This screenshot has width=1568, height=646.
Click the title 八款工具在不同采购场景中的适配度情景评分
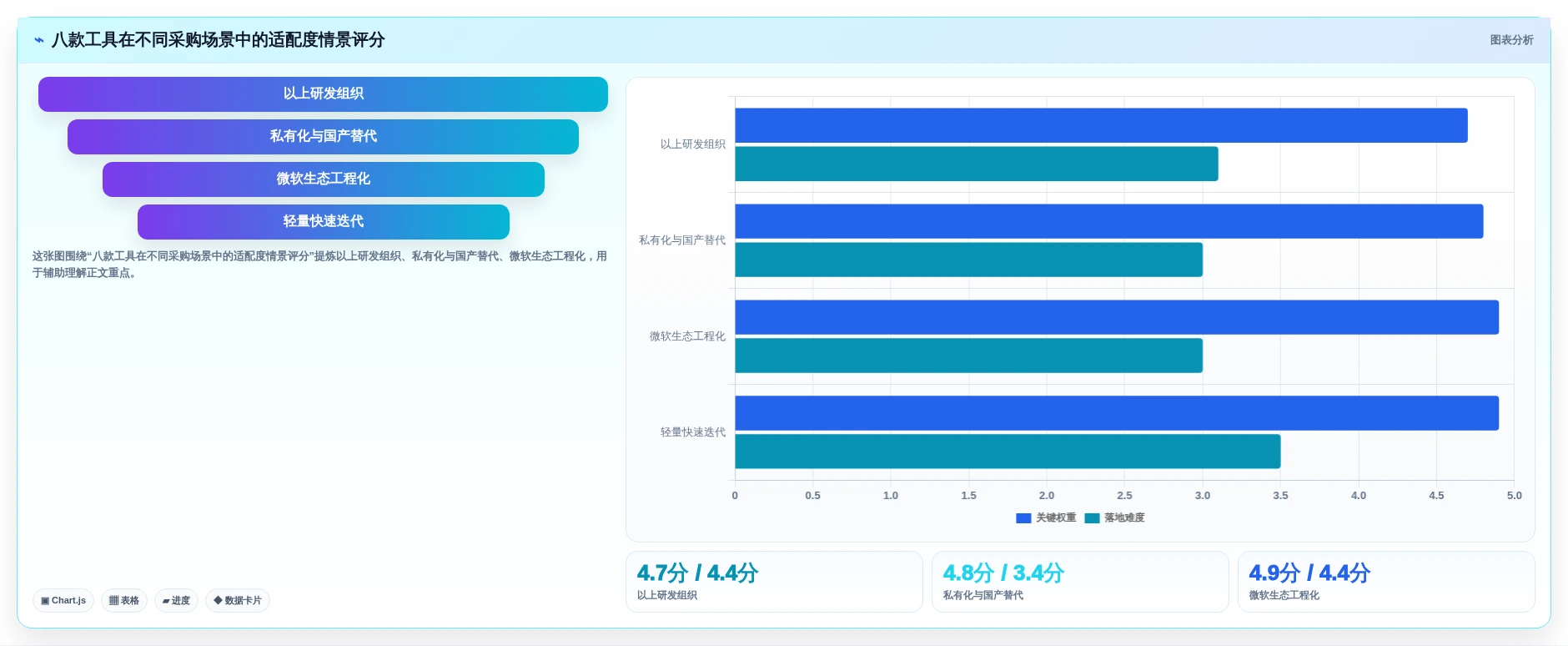click(218, 40)
